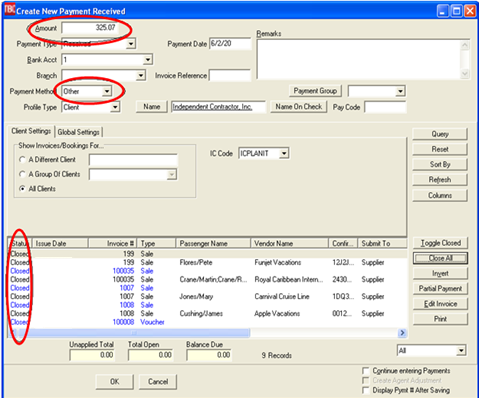479x398 pixels.
Task: Open the Payment Group dropdown list
Action: pos(400,91)
